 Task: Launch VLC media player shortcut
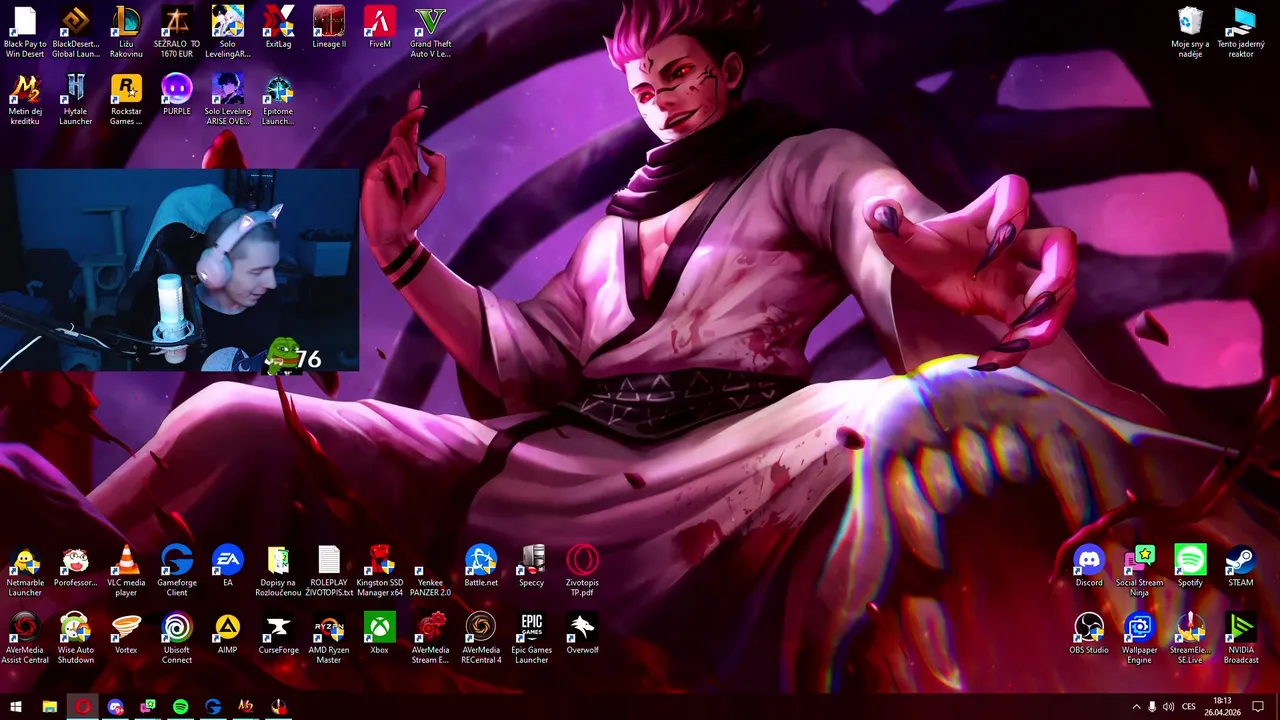pos(126,572)
